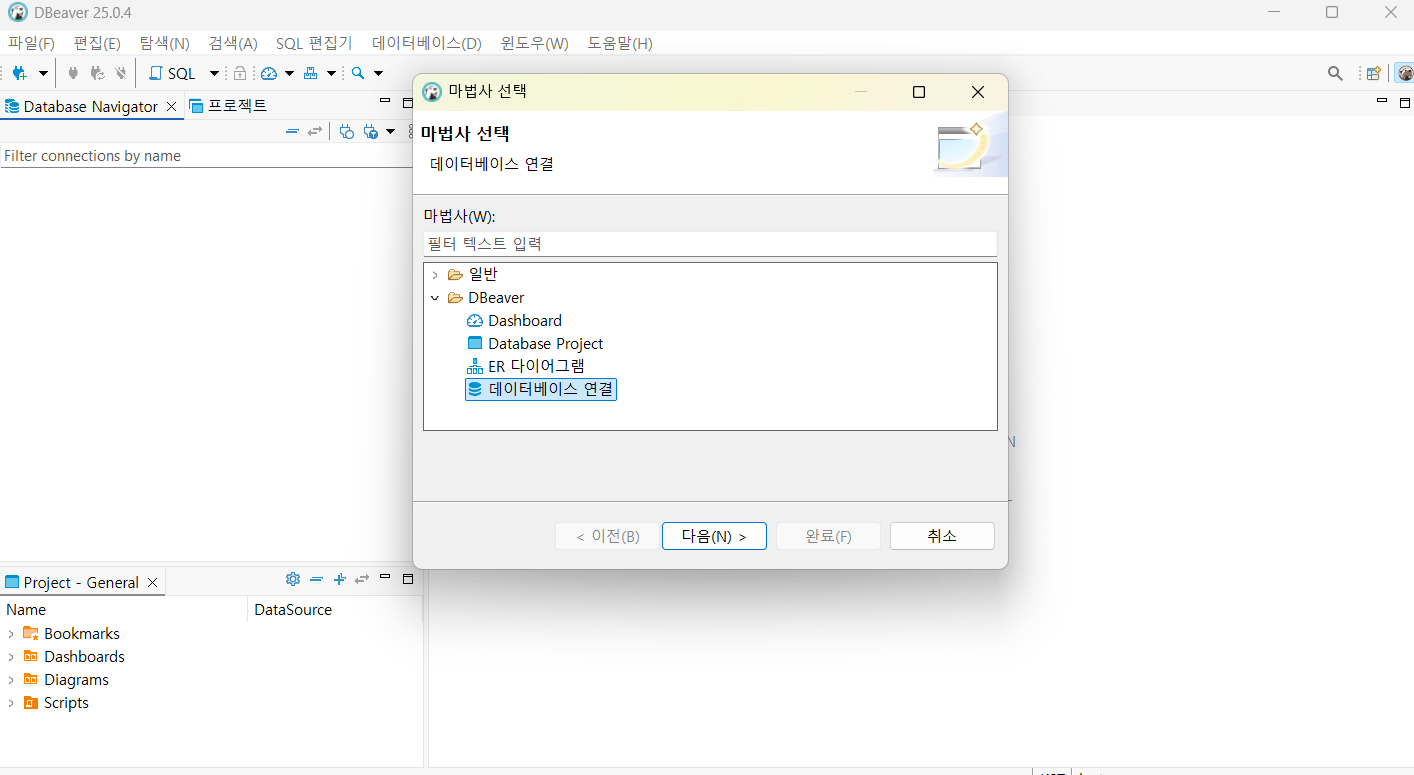Click the connection plug icon in Navigator toolbar
The height and width of the screenshot is (775, 1414).
(x=347, y=131)
